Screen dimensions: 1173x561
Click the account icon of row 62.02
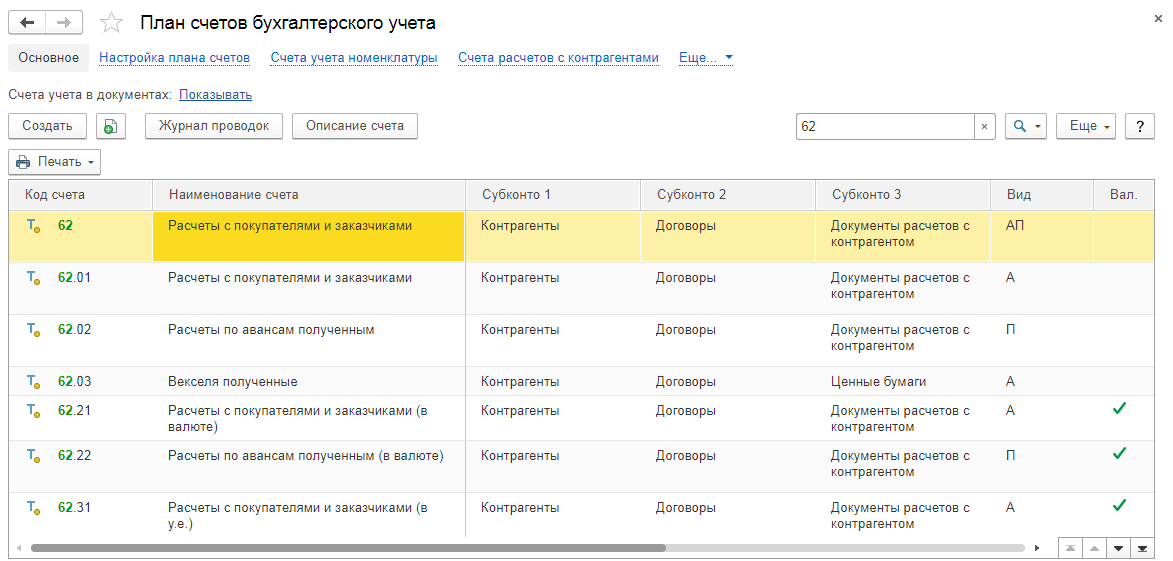coord(33,330)
